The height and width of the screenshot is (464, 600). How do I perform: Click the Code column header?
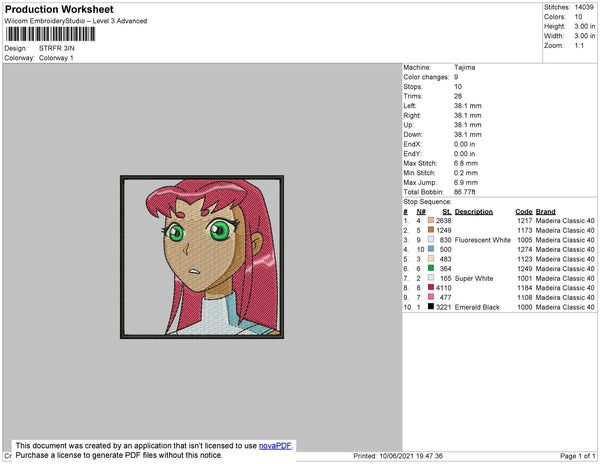(x=524, y=212)
